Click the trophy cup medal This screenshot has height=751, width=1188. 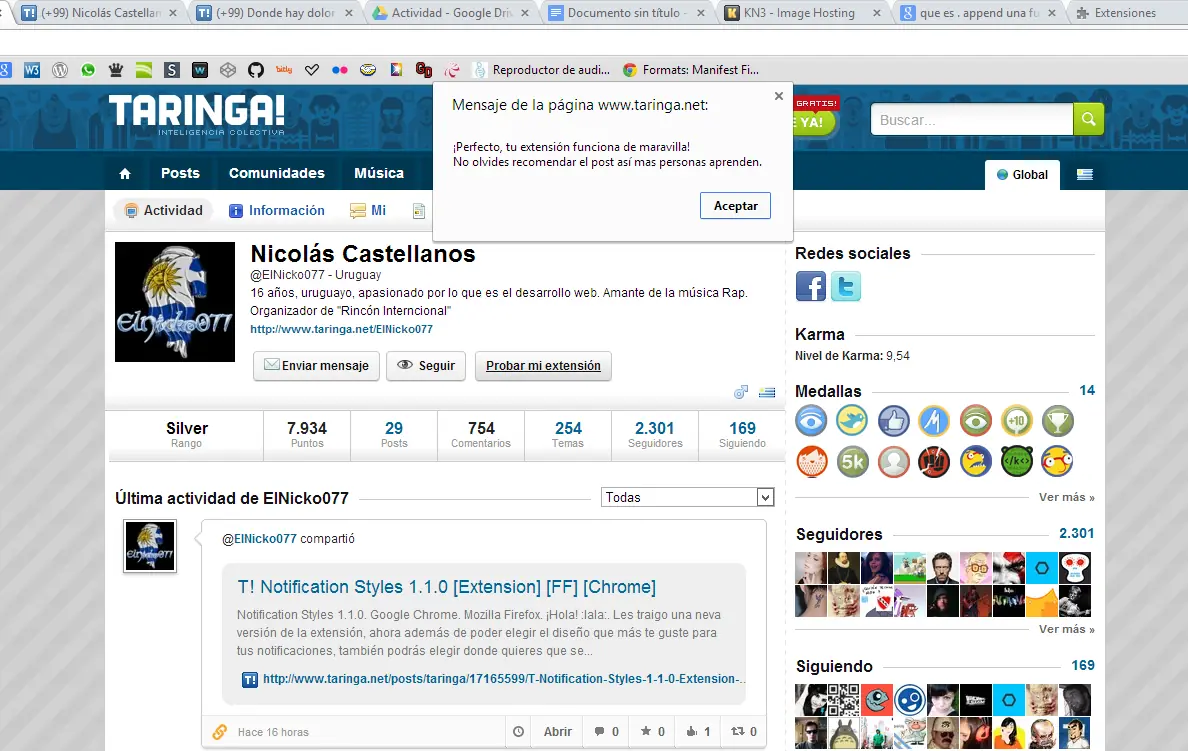[1058, 421]
